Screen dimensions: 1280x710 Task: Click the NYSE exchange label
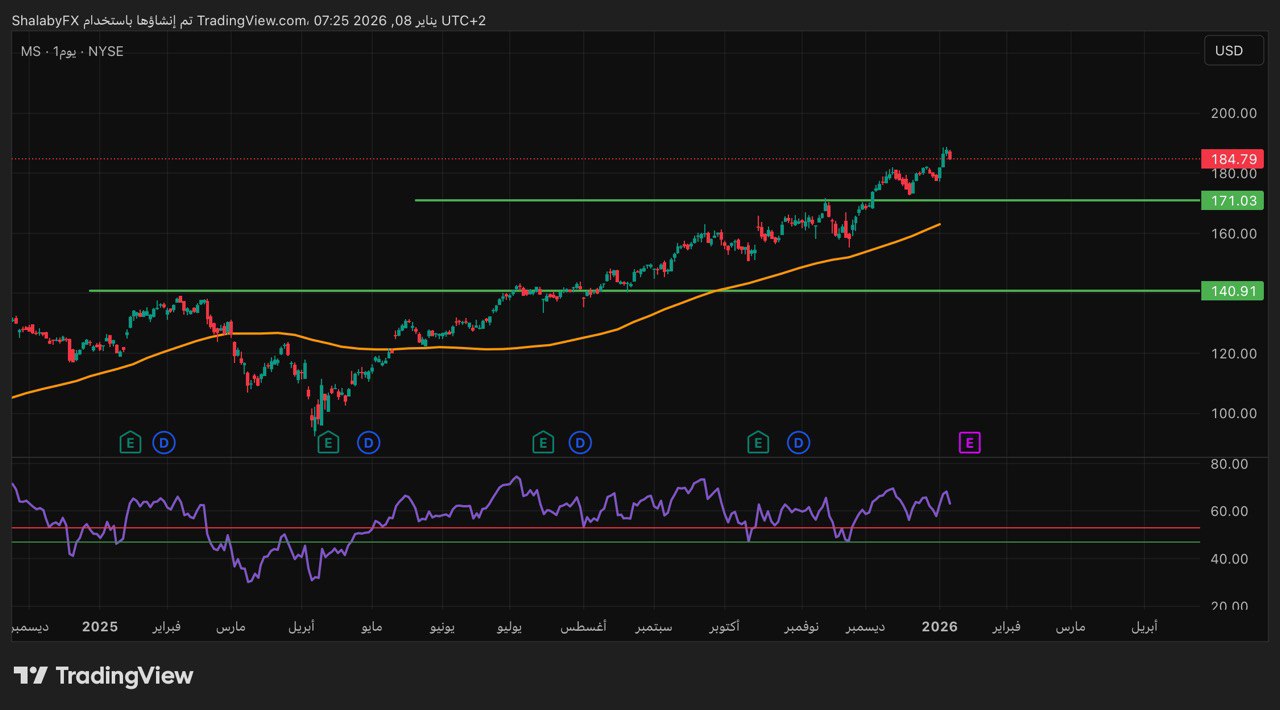coord(106,51)
